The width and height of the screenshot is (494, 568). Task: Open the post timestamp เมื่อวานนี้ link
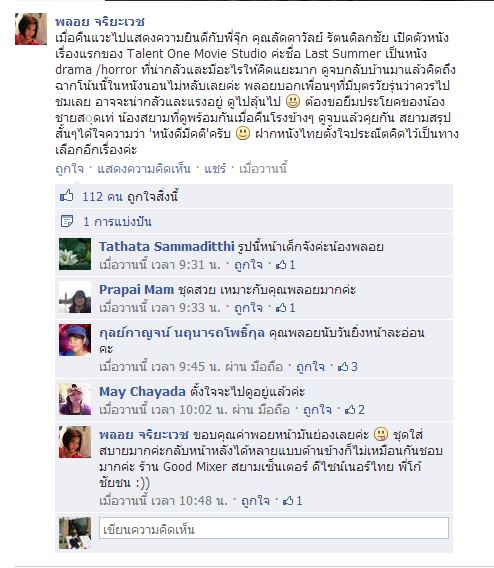[263, 169]
